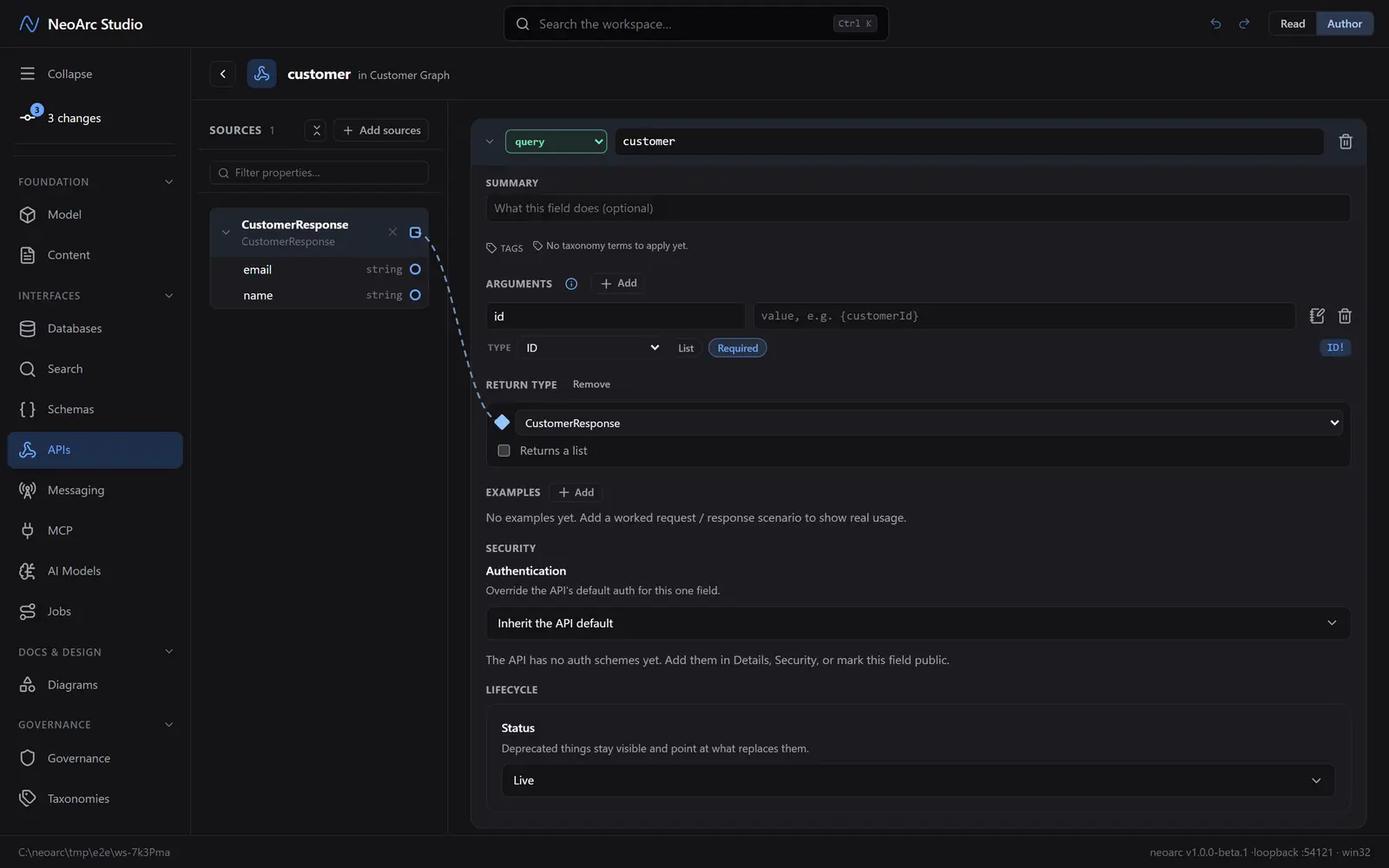Open the MCP plug icon
Screen dimensions: 1389x868
(28, 530)
